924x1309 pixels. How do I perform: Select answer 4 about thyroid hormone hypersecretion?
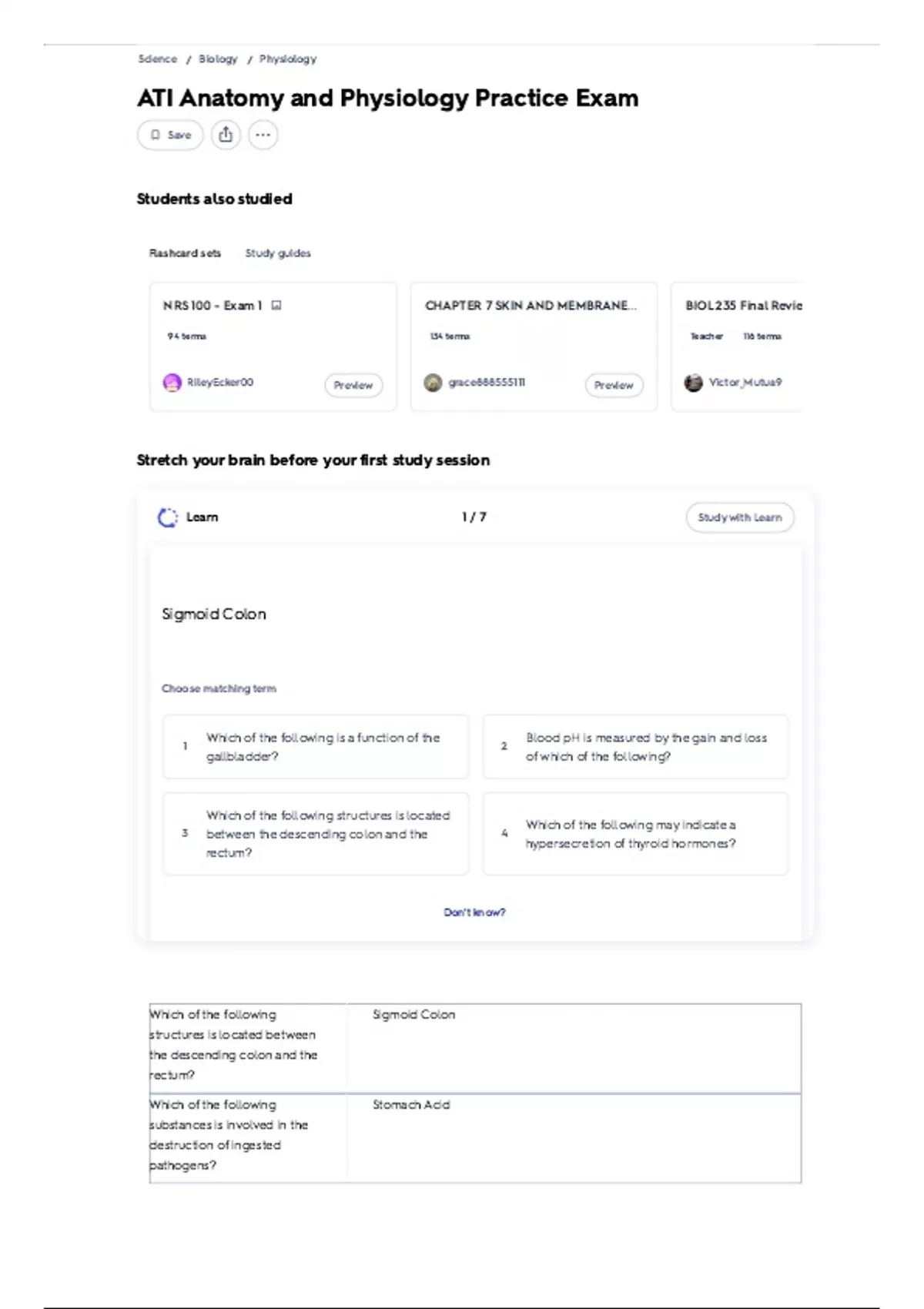click(635, 834)
